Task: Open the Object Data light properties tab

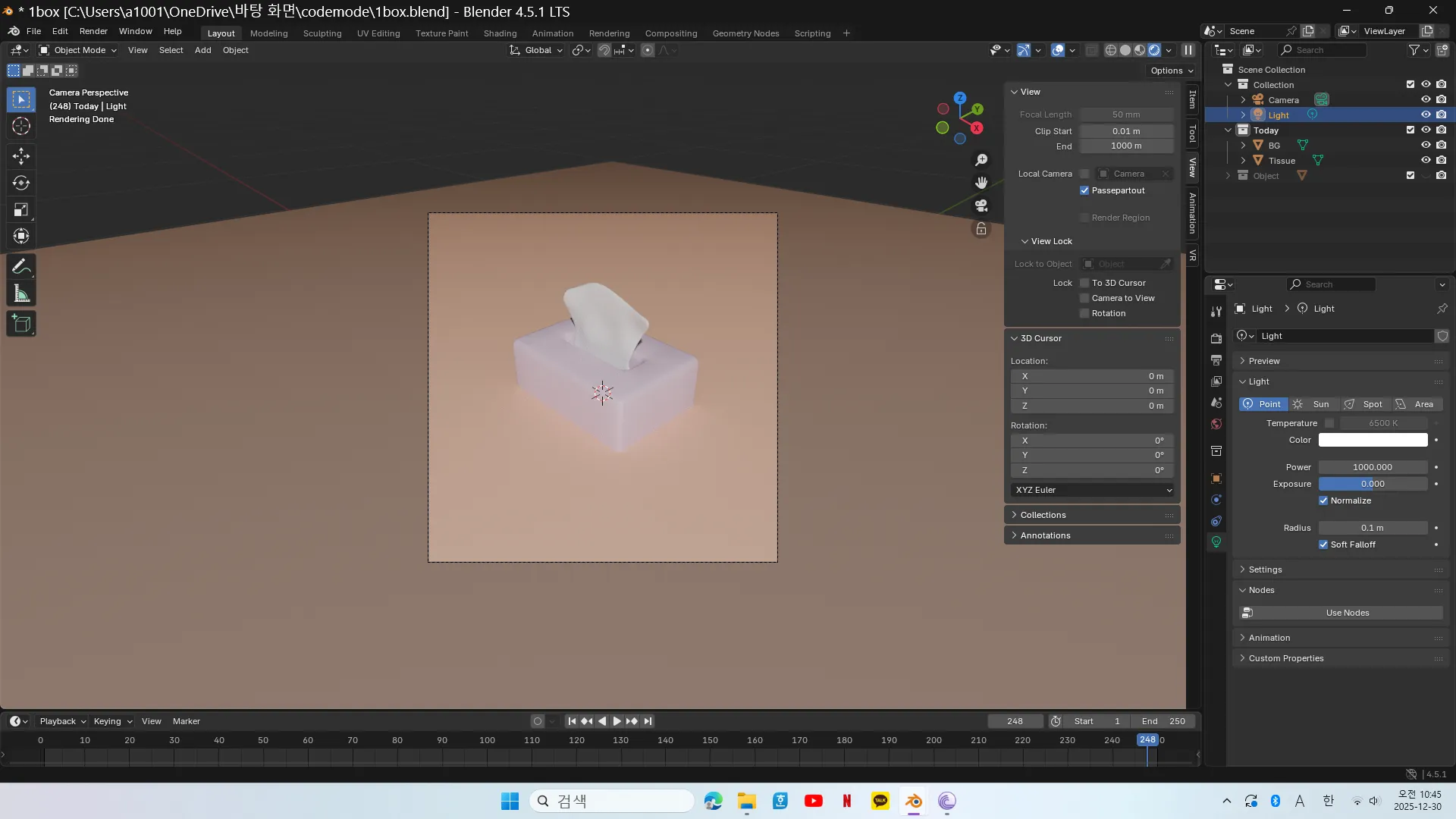Action: [1216, 542]
